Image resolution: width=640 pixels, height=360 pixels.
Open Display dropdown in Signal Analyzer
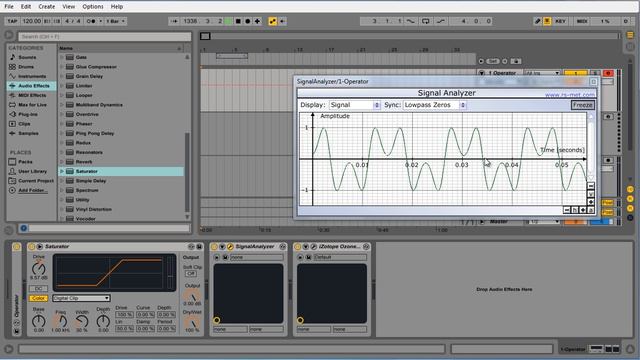tap(355, 105)
